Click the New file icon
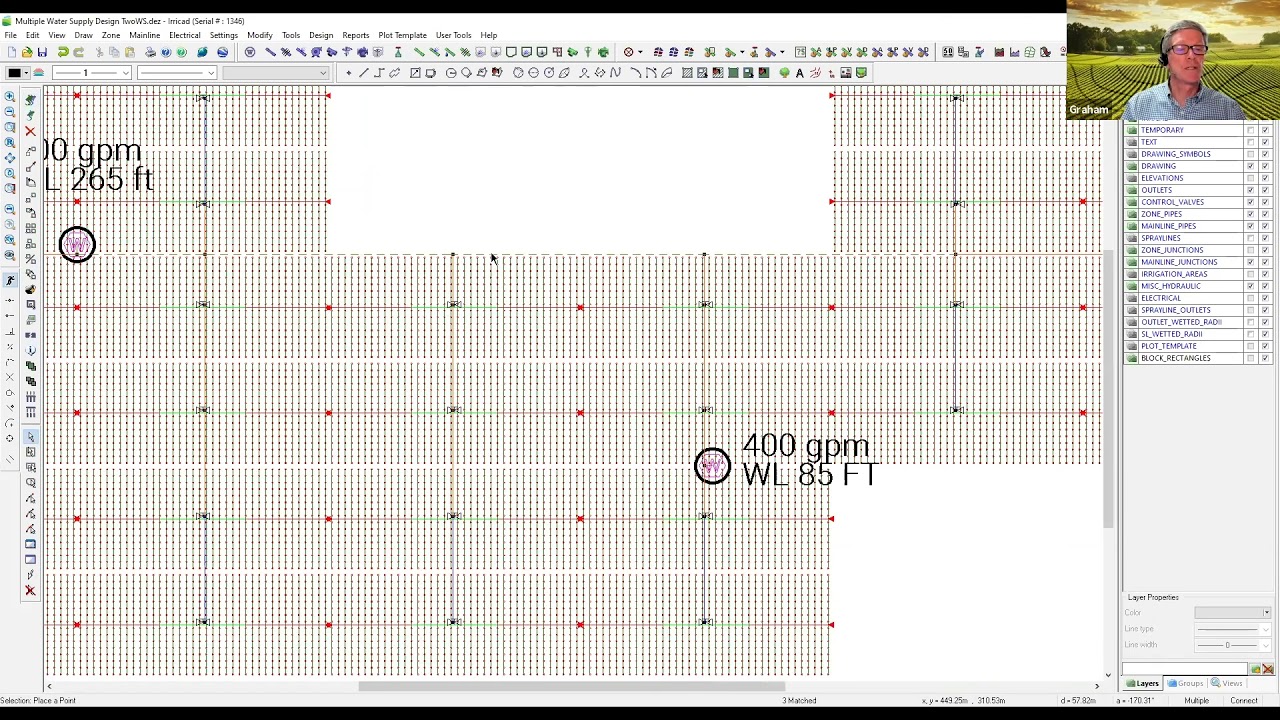 click(x=10, y=52)
